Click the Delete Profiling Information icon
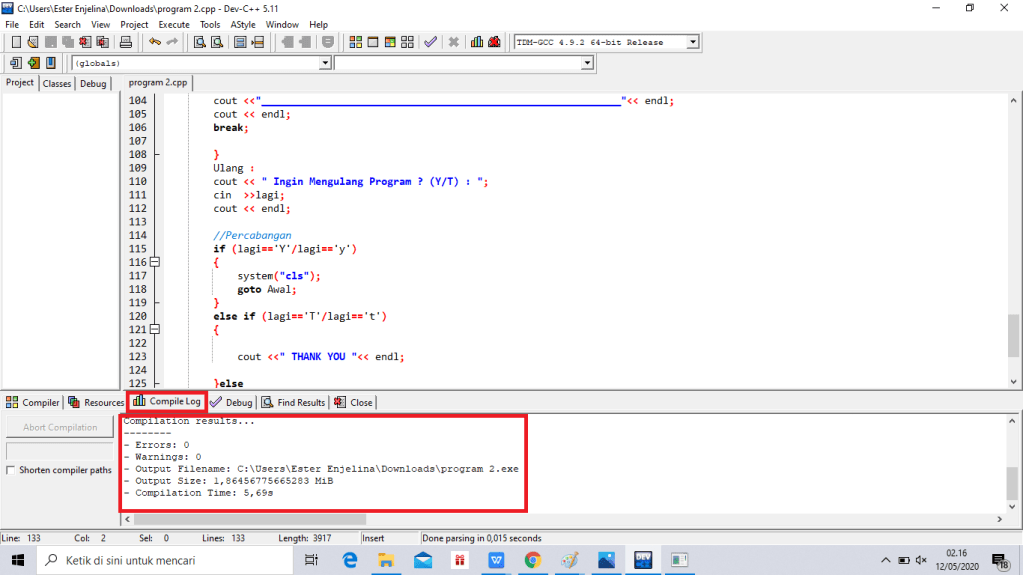This screenshot has height=575, width=1023. 494,42
